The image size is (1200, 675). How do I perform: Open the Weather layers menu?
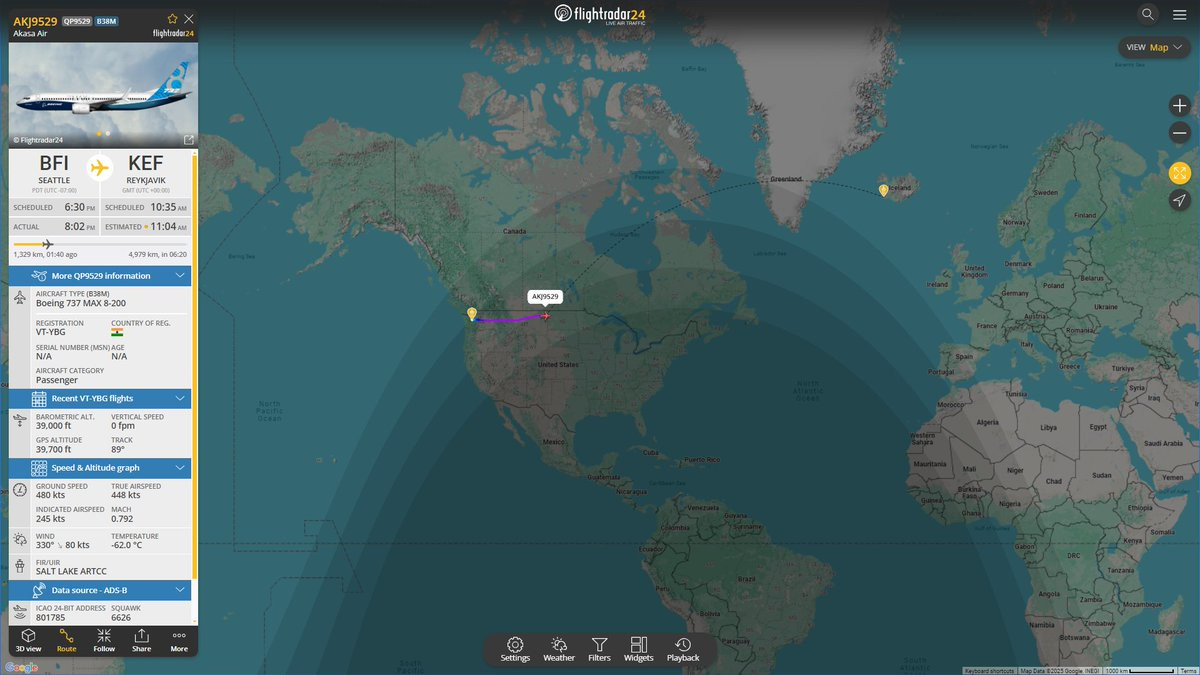[x=559, y=649]
